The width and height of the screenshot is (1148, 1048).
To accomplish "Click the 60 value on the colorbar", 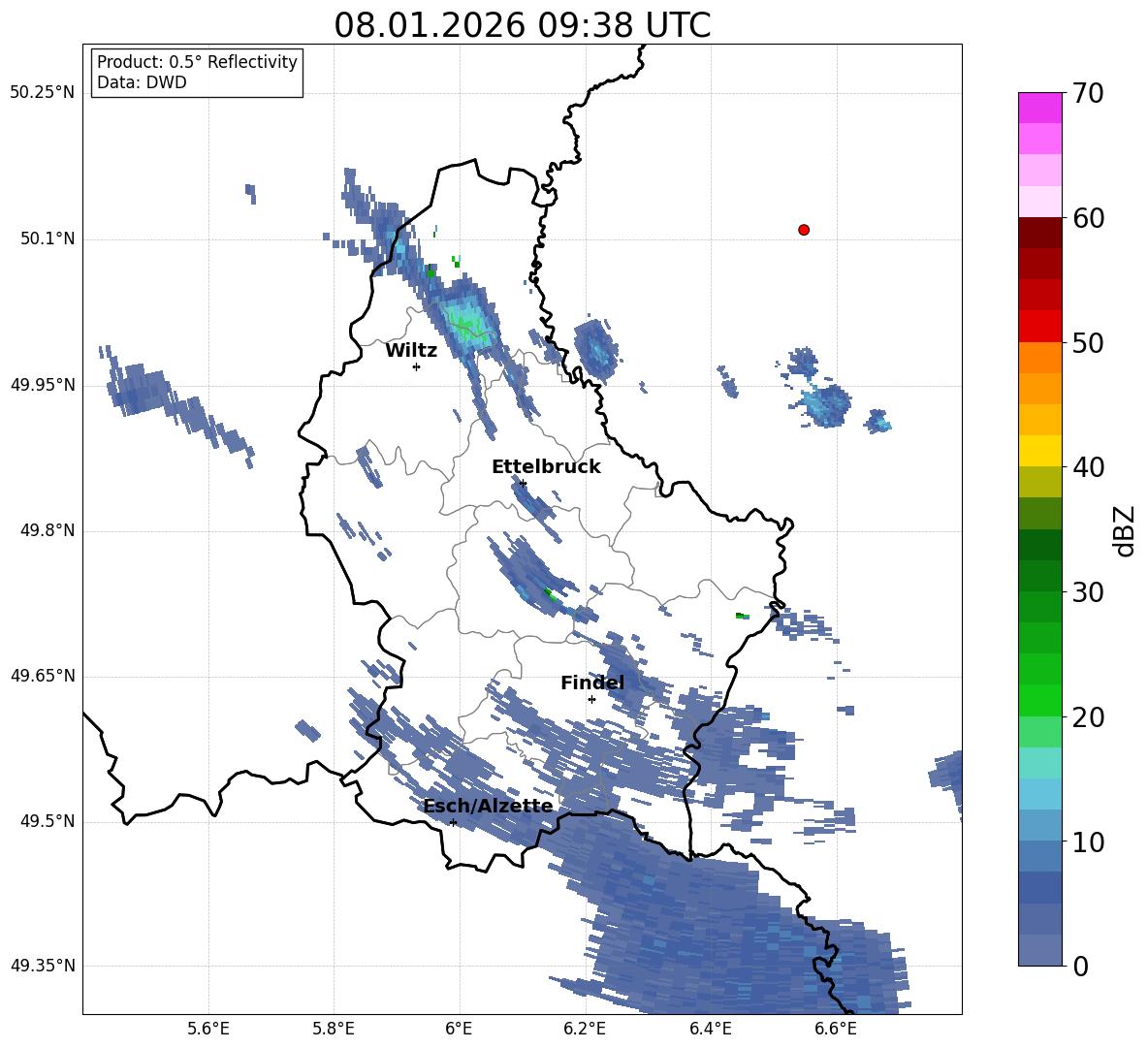I will [1088, 218].
